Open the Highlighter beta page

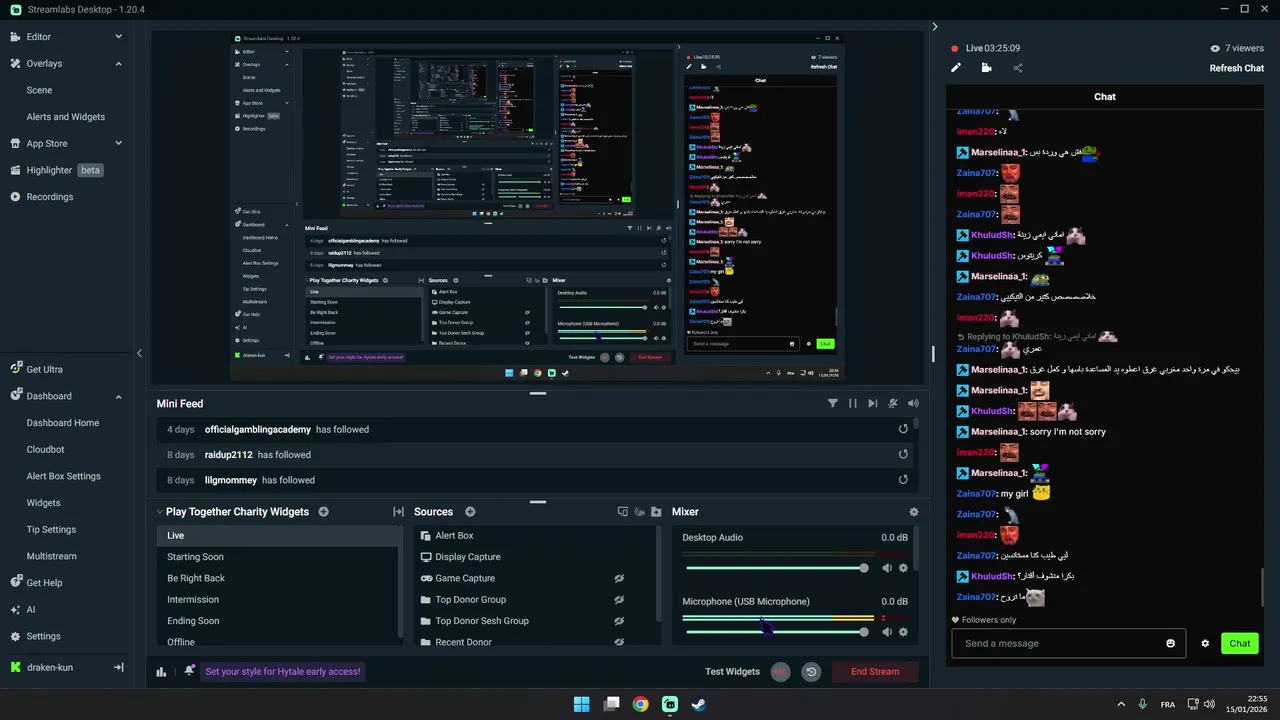56,170
